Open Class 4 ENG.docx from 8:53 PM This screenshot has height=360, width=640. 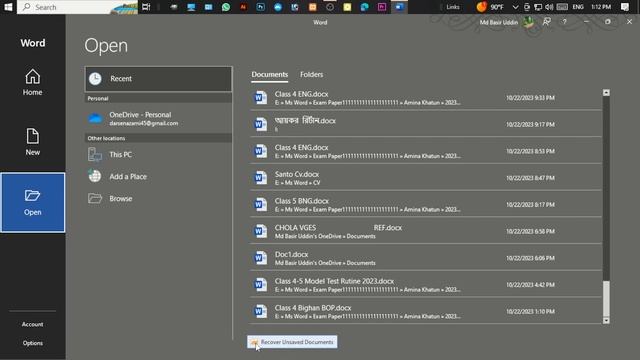(426, 151)
